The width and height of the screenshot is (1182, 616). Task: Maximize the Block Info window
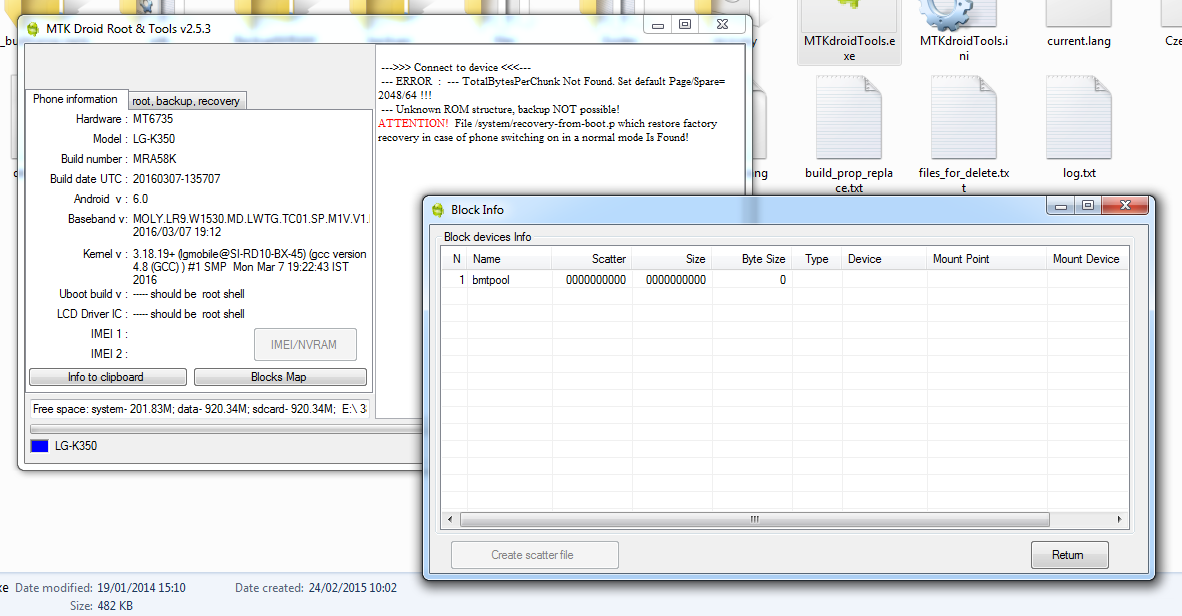tap(1087, 206)
